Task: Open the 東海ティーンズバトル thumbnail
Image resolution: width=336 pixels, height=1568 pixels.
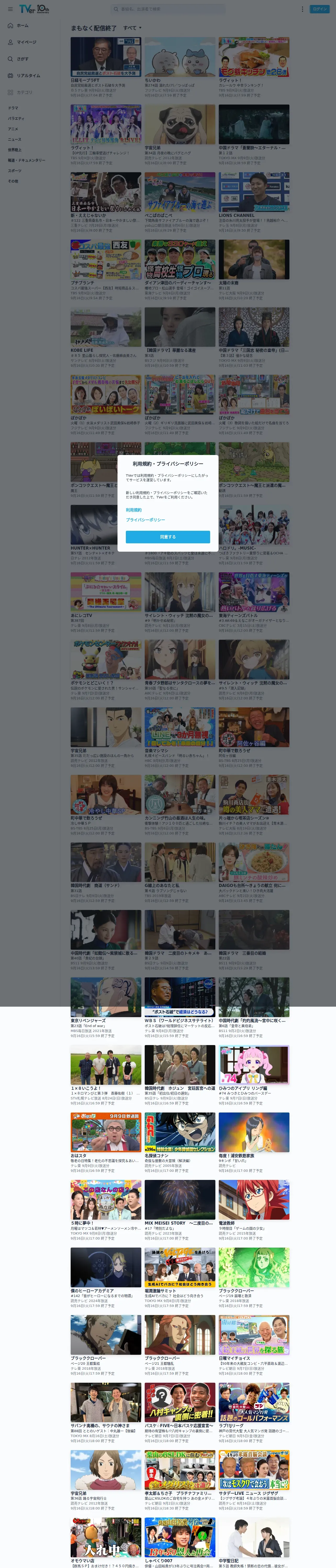Action: [254, 592]
